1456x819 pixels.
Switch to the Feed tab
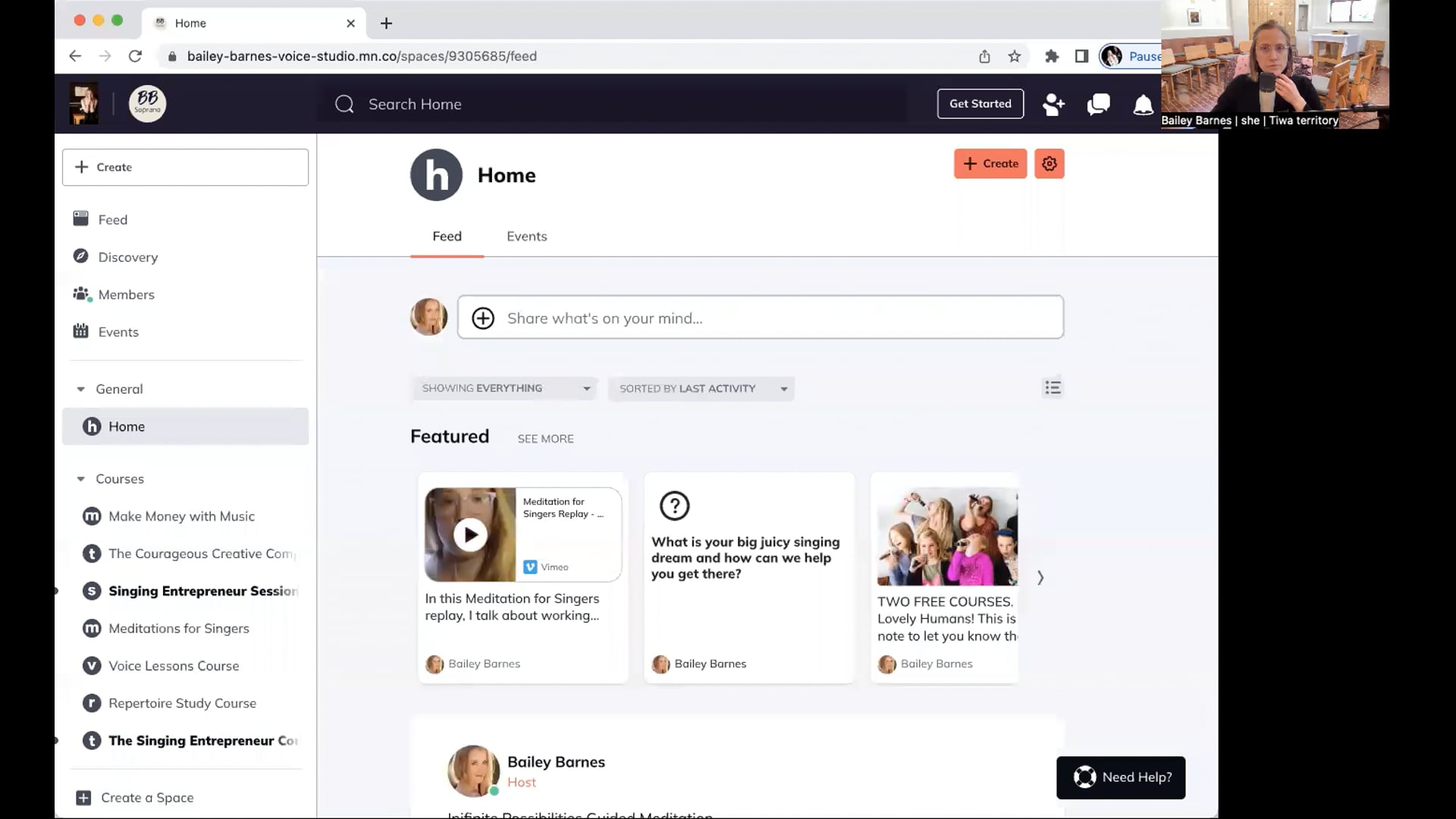(447, 237)
